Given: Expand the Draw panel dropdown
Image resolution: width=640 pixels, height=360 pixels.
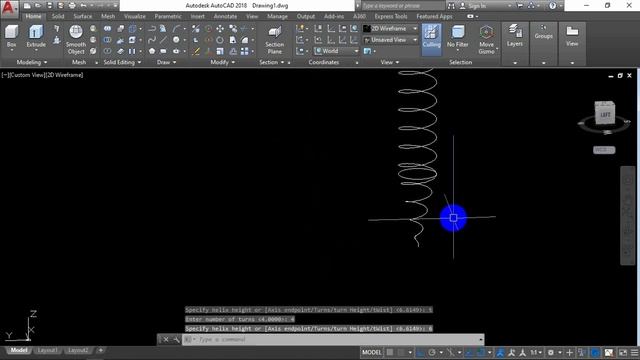Looking at the screenshot, I should [x=167, y=62].
